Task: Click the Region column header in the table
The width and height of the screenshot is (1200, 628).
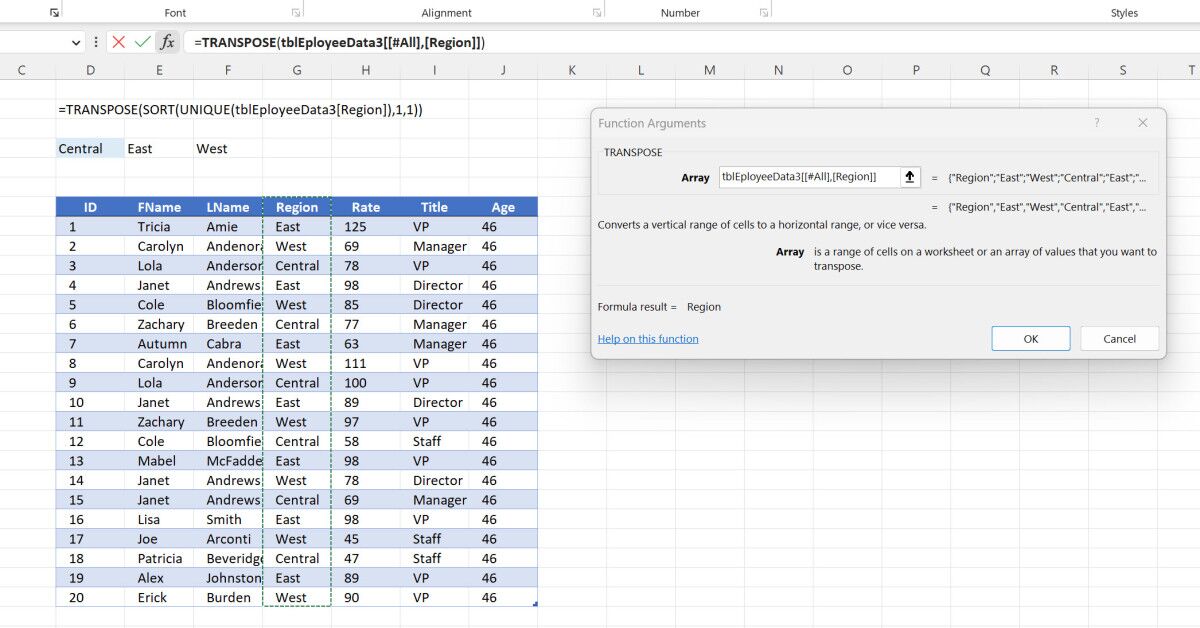Action: pyautogui.click(x=296, y=207)
